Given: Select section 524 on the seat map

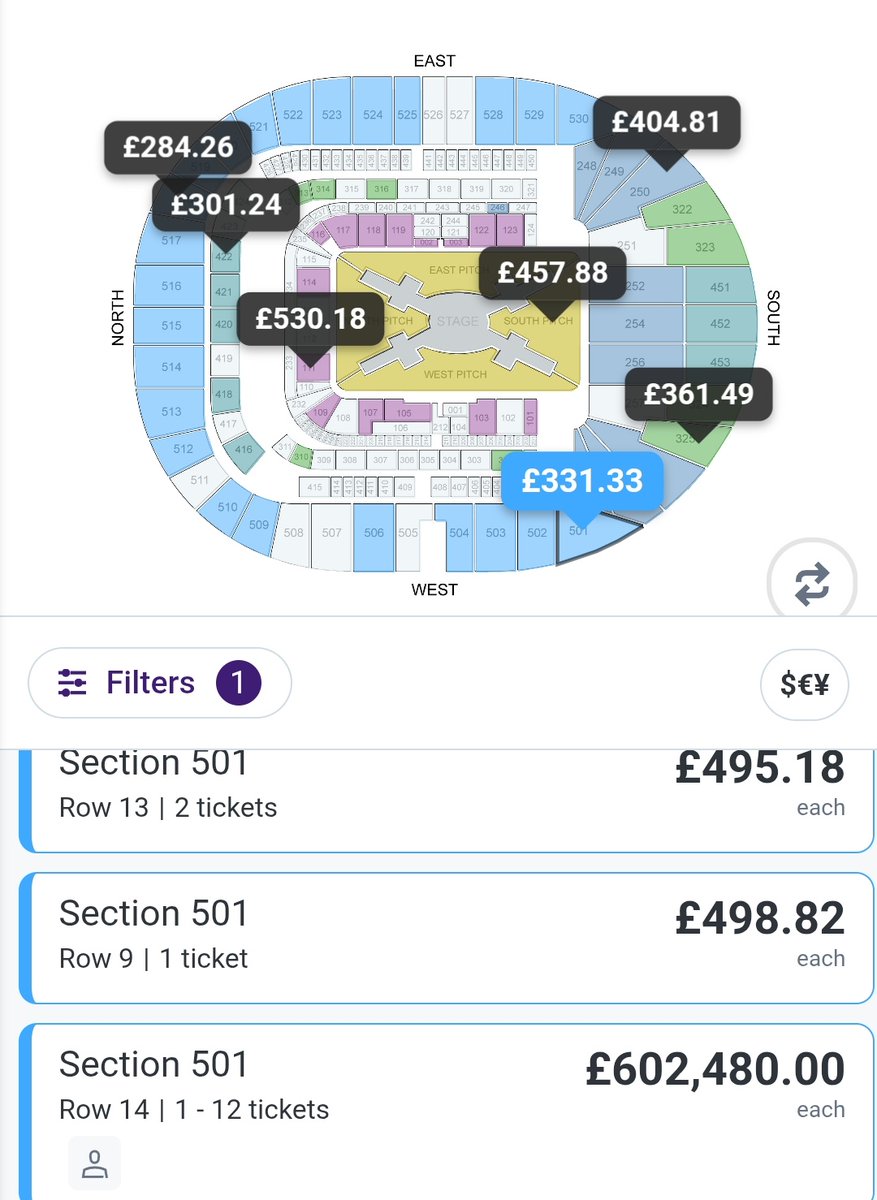Looking at the screenshot, I should pyautogui.click(x=372, y=115).
